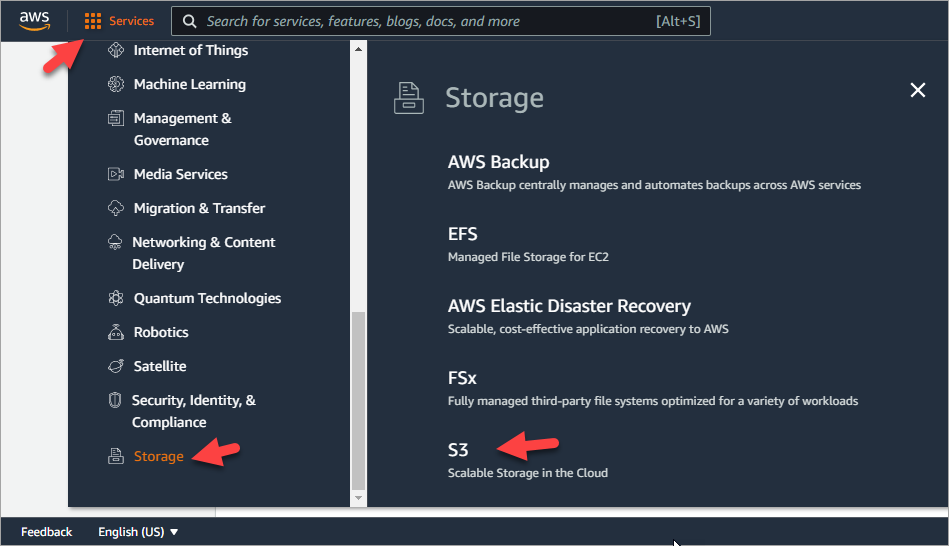
Task: Click 'Scalable Storage in the Cloud' description
Action: coord(528,473)
